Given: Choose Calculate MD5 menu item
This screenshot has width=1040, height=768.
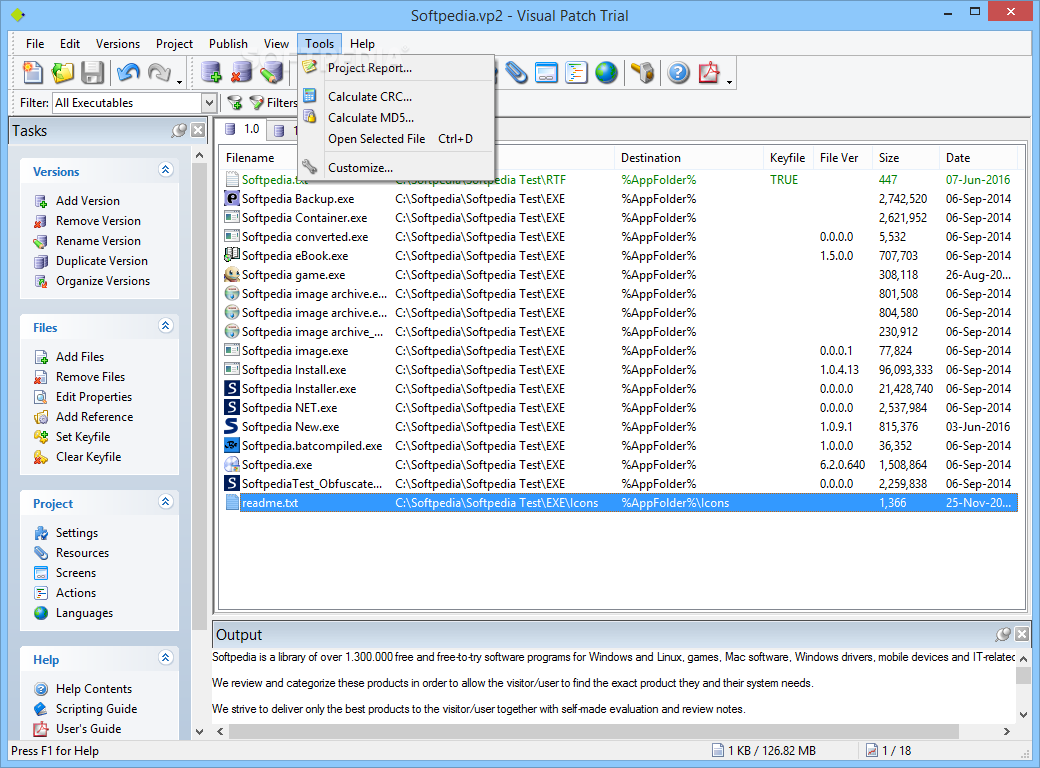Looking at the screenshot, I should click(x=396, y=118).
